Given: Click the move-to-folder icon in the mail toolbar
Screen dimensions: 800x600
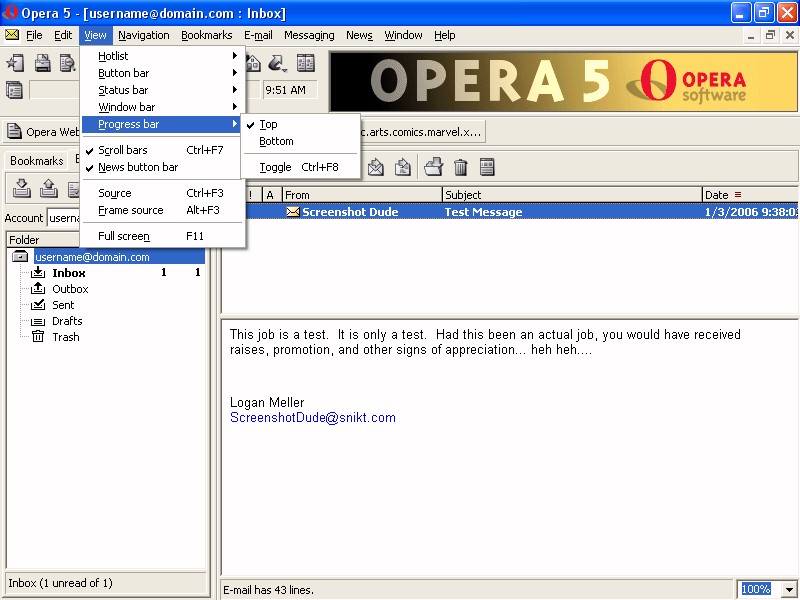Looking at the screenshot, I should click(x=434, y=167).
